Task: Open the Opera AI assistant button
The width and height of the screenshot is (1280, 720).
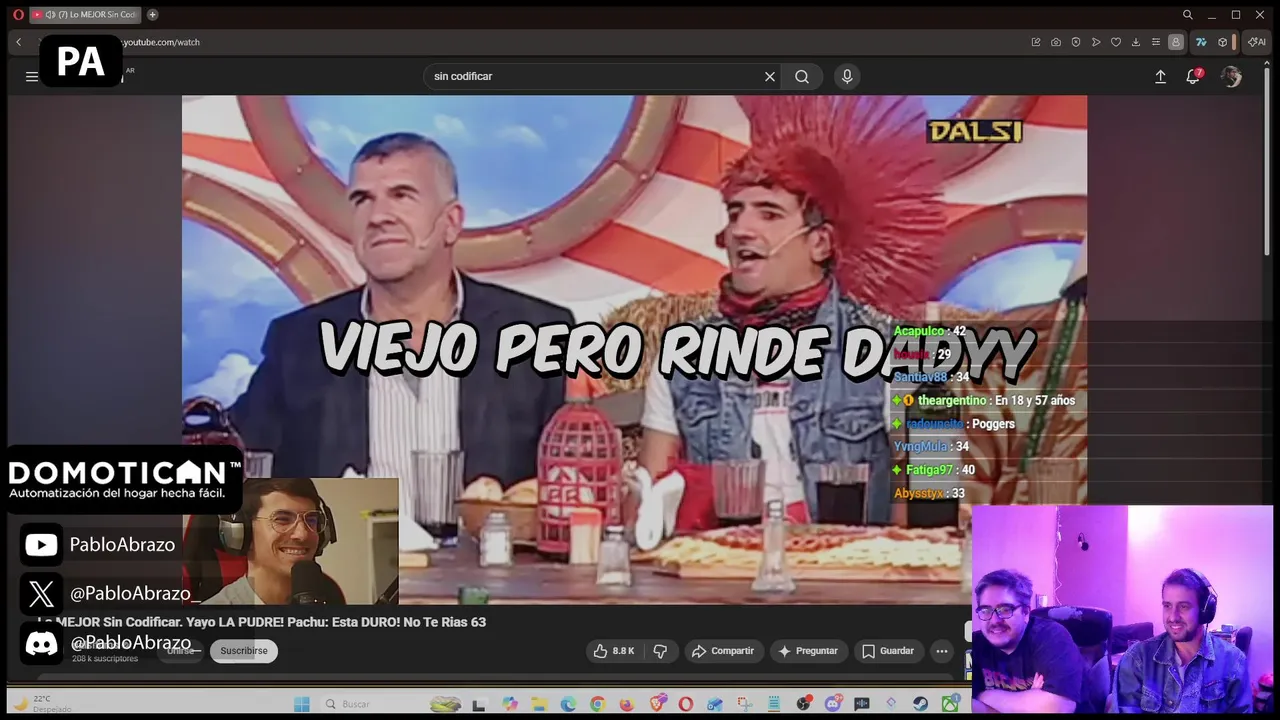Action: click(1257, 42)
